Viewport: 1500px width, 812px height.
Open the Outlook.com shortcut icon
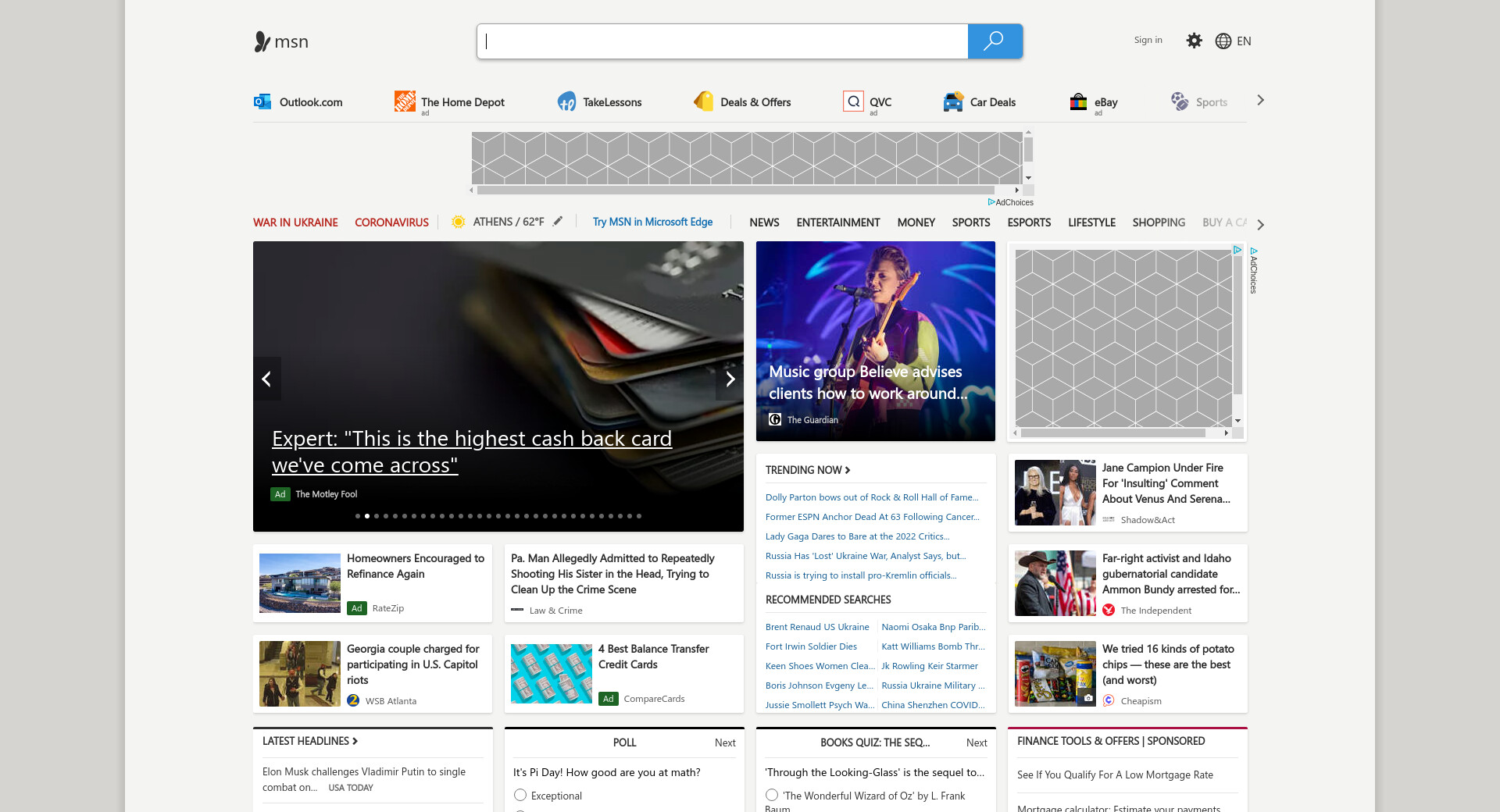(262, 101)
